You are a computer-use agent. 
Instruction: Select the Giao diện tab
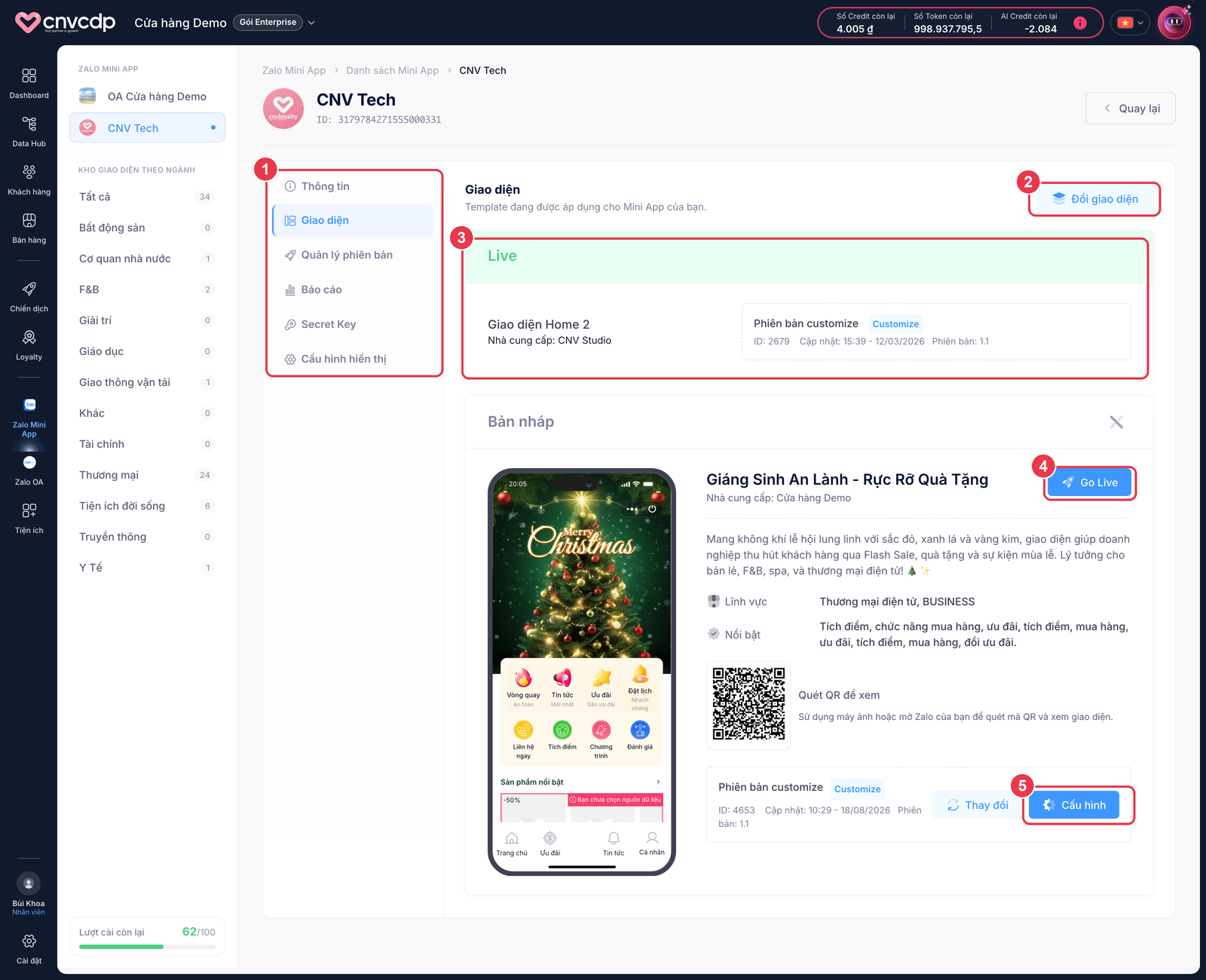point(354,220)
